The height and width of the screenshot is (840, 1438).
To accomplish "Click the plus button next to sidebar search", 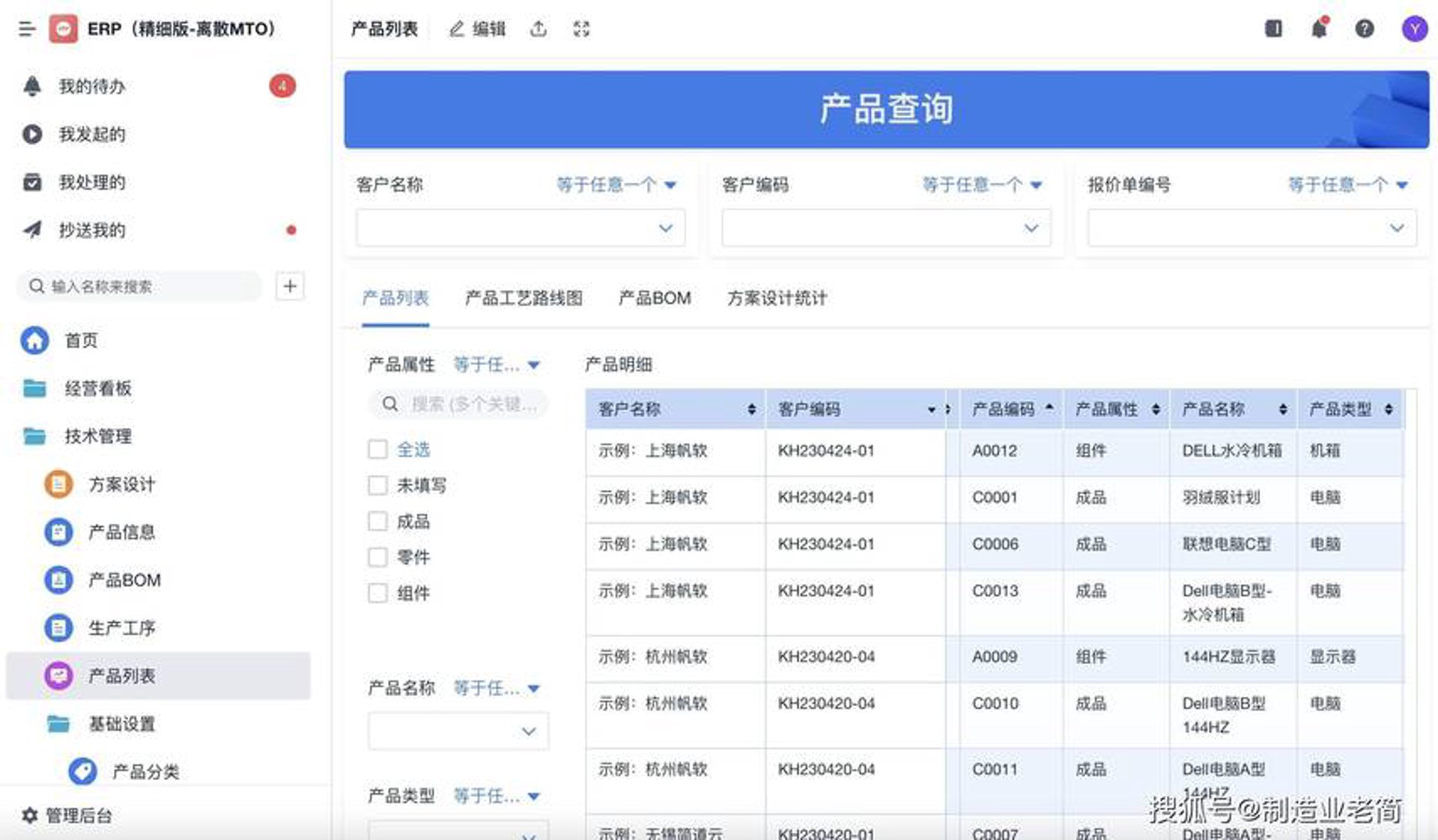I will pos(290,286).
